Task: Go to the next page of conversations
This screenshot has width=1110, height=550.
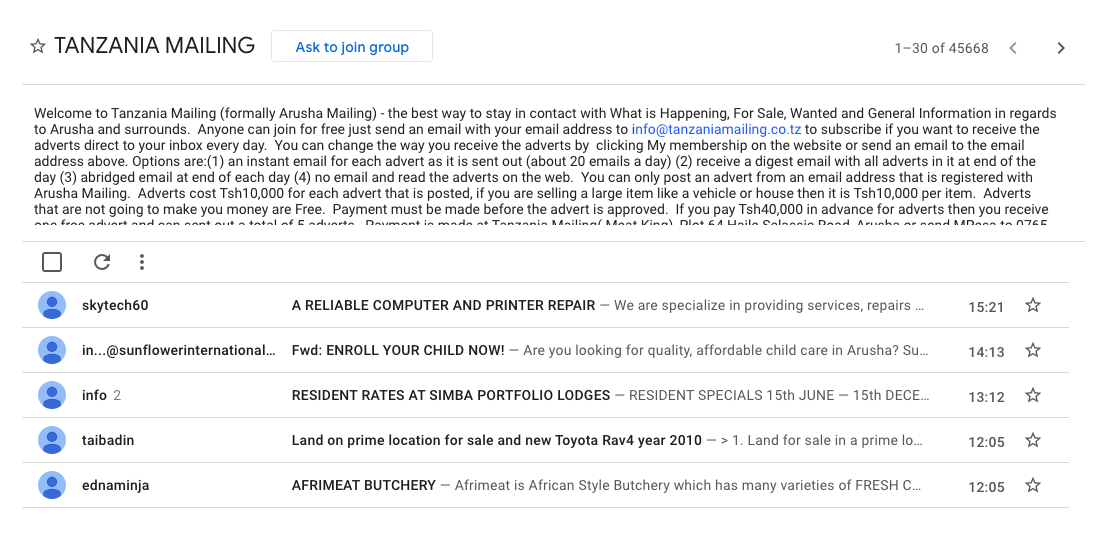Action: (x=1060, y=48)
